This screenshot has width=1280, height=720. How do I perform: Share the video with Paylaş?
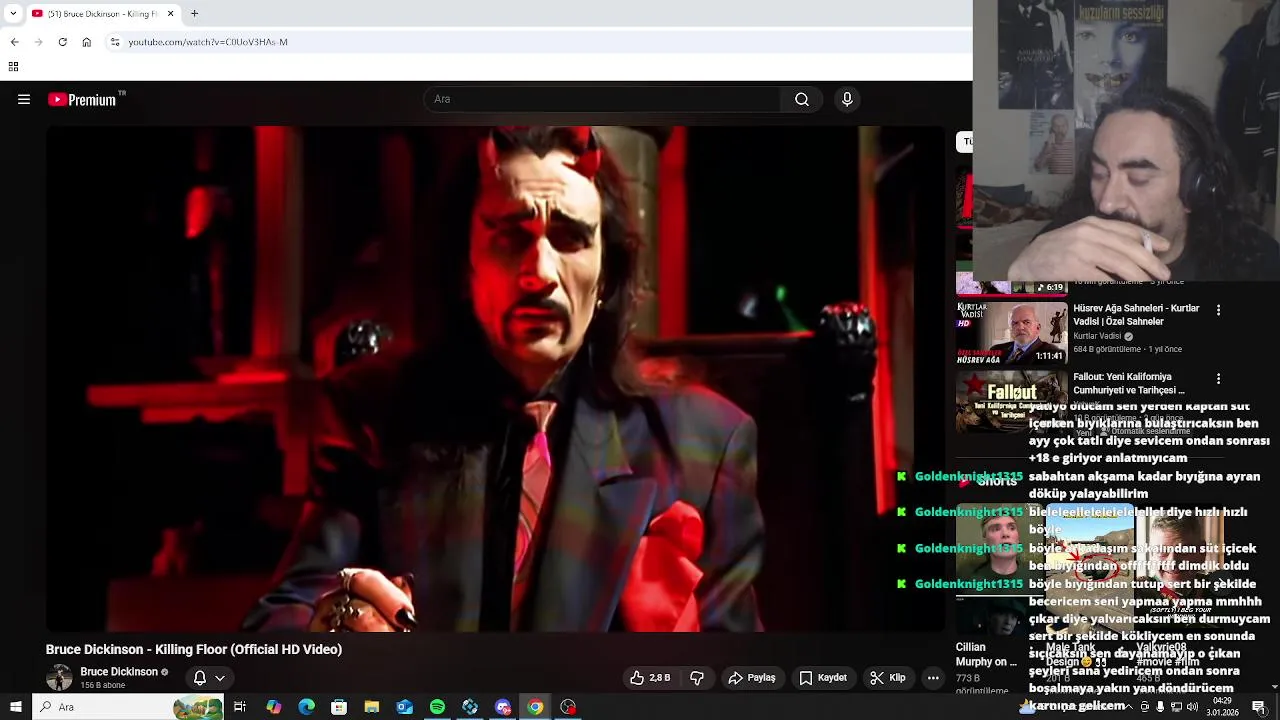(x=752, y=678)
